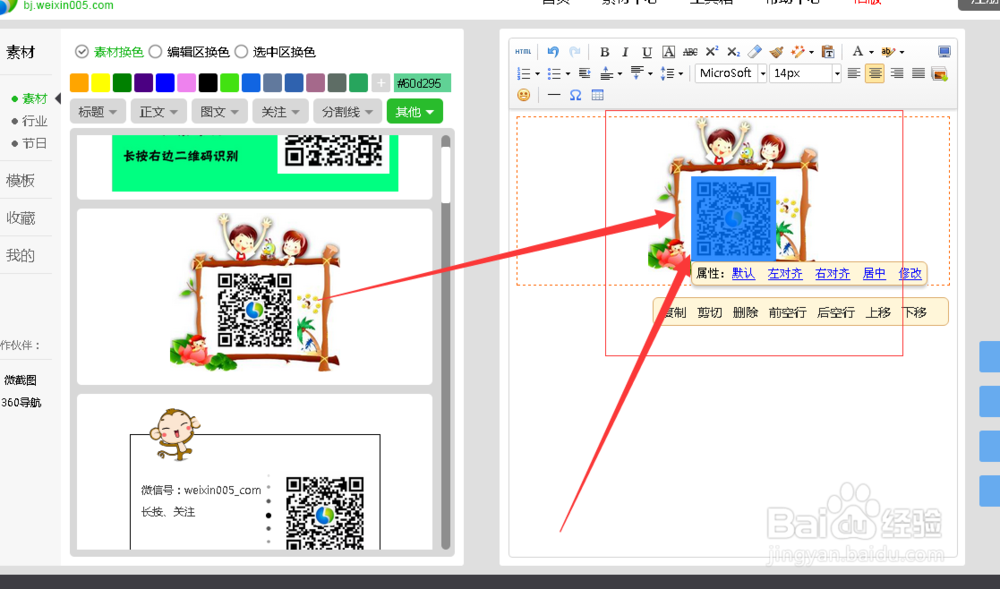The image size is (1000, 589).
Task: Apply strikethrough to text
Action: pos(690,52)
